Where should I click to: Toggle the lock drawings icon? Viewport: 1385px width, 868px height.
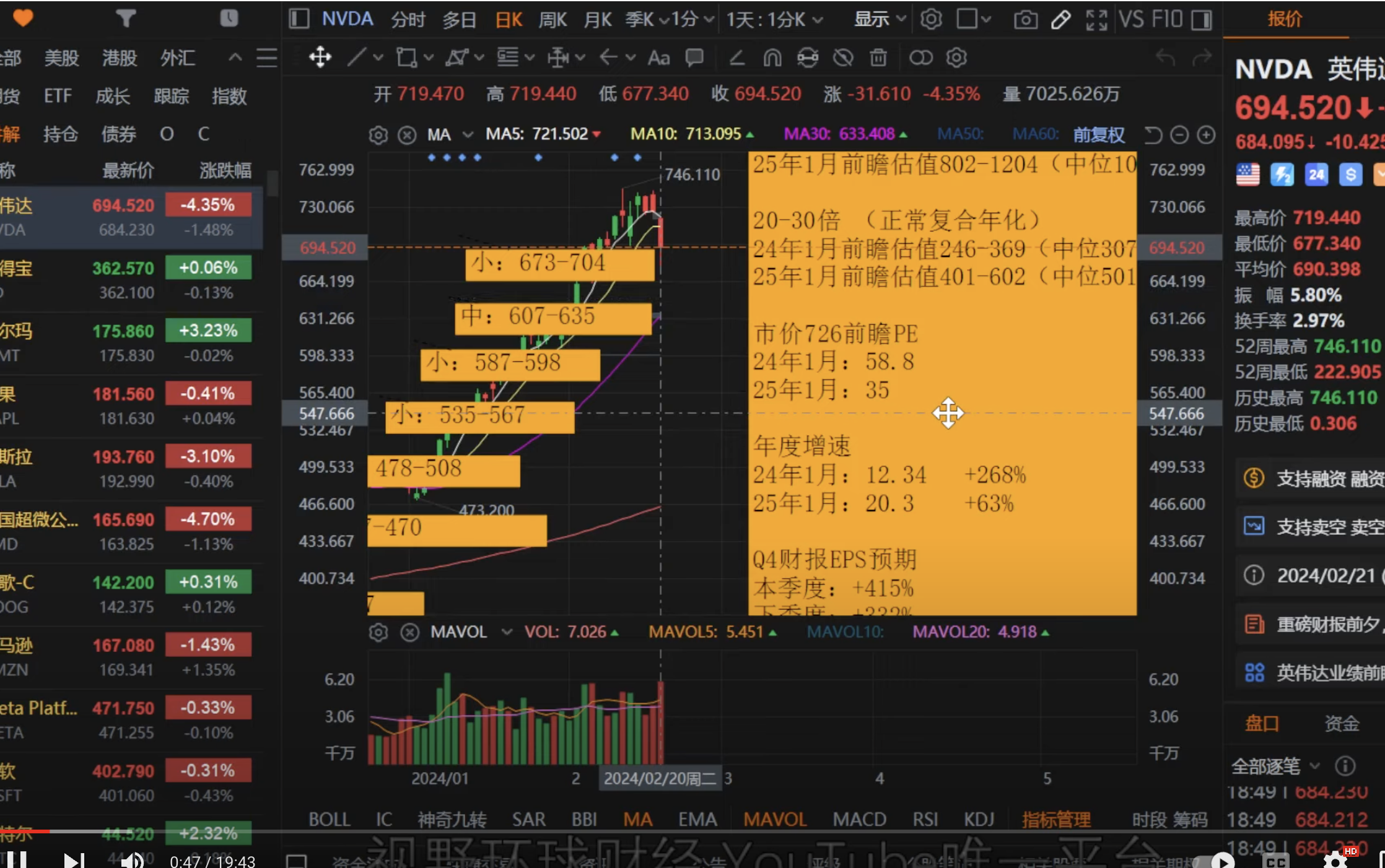[808, 58]
